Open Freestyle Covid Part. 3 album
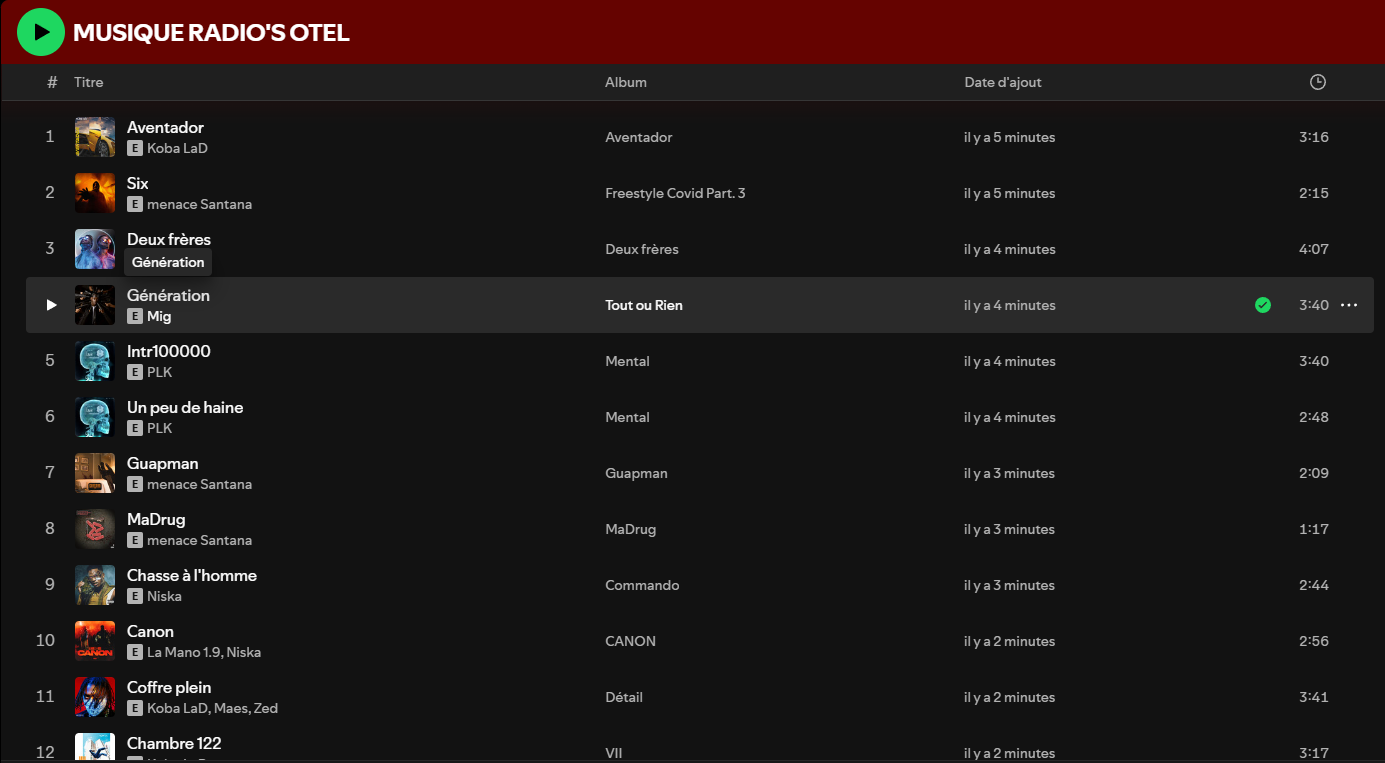Image resolution: width=1385 pixels, height=763 pixels. pyautogui.click(x=675, y=193)
